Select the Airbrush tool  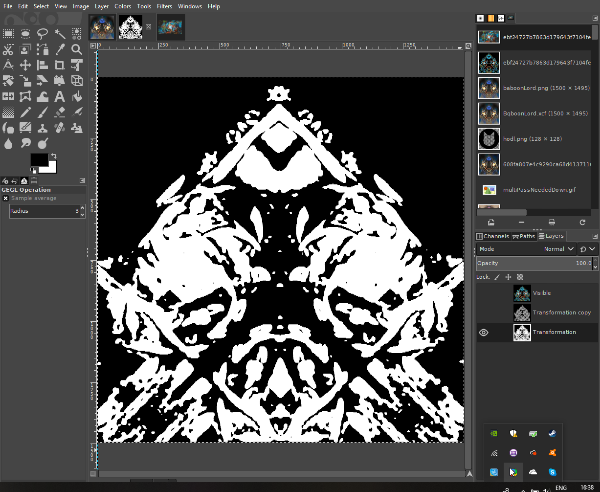coord(77,112)
